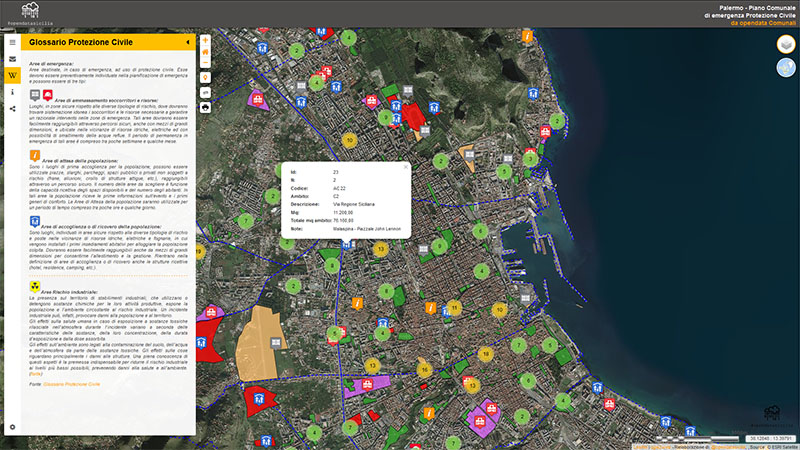Click the 'Aree di emergenza:' heading

pyautogui.click(x=51, y=64)
